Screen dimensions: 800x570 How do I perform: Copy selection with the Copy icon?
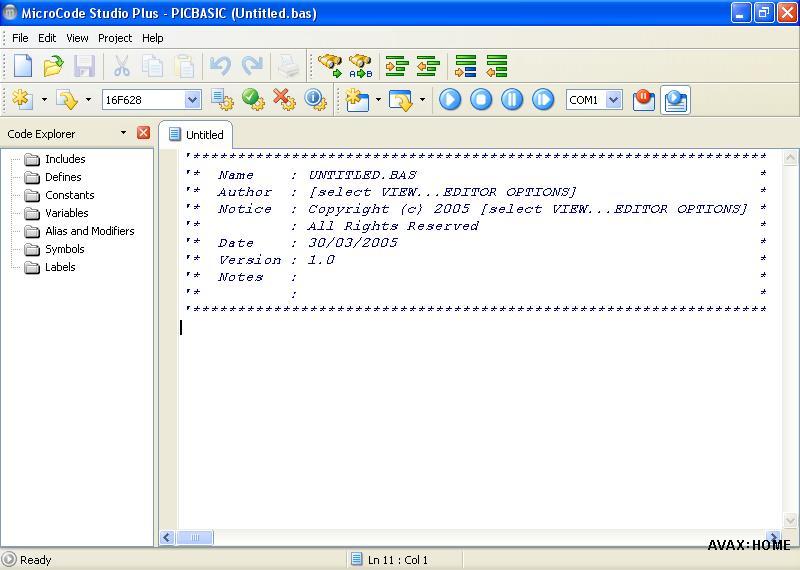click(152, 66)
